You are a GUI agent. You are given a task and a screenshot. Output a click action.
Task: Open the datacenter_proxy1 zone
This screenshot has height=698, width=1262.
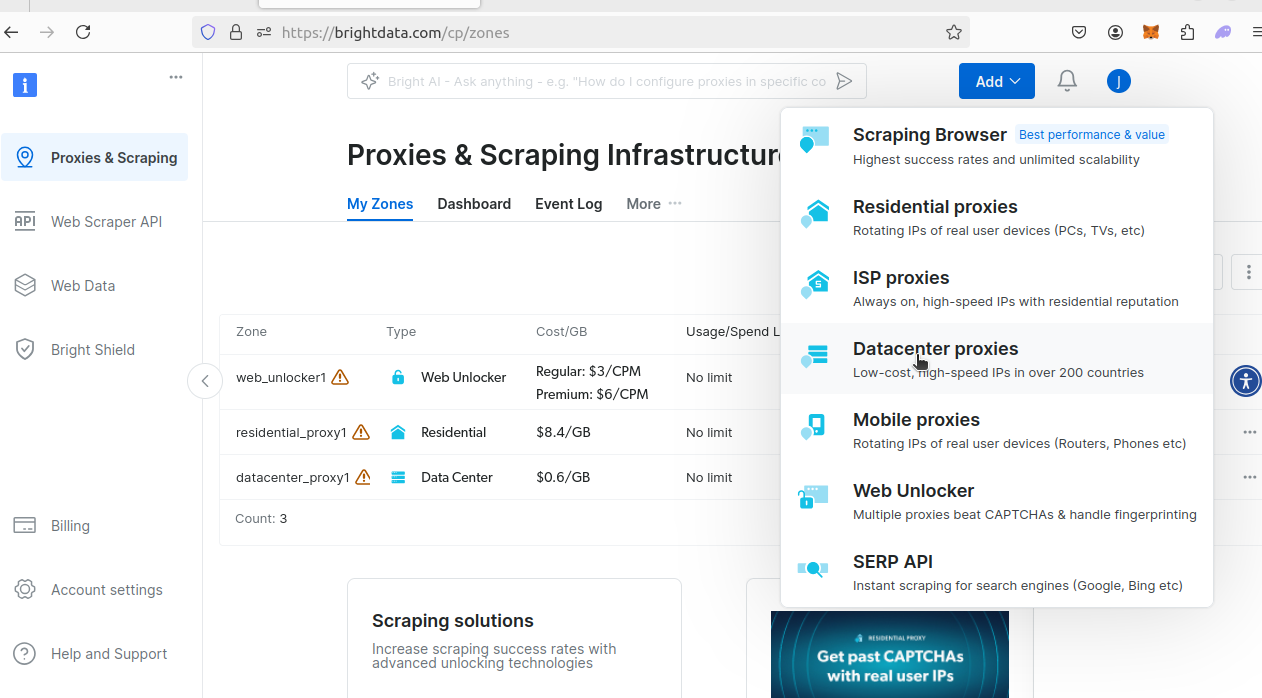pos(293,477)
